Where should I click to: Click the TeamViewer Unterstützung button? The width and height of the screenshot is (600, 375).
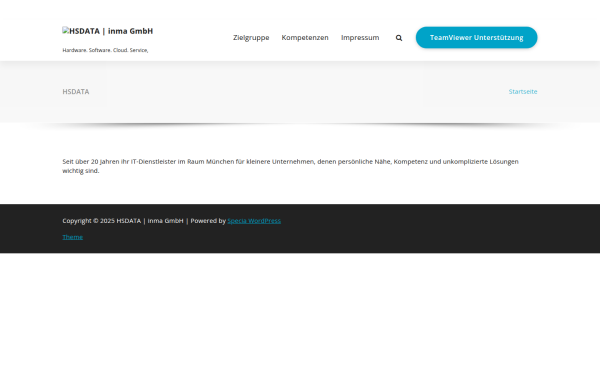coord(476,38)
